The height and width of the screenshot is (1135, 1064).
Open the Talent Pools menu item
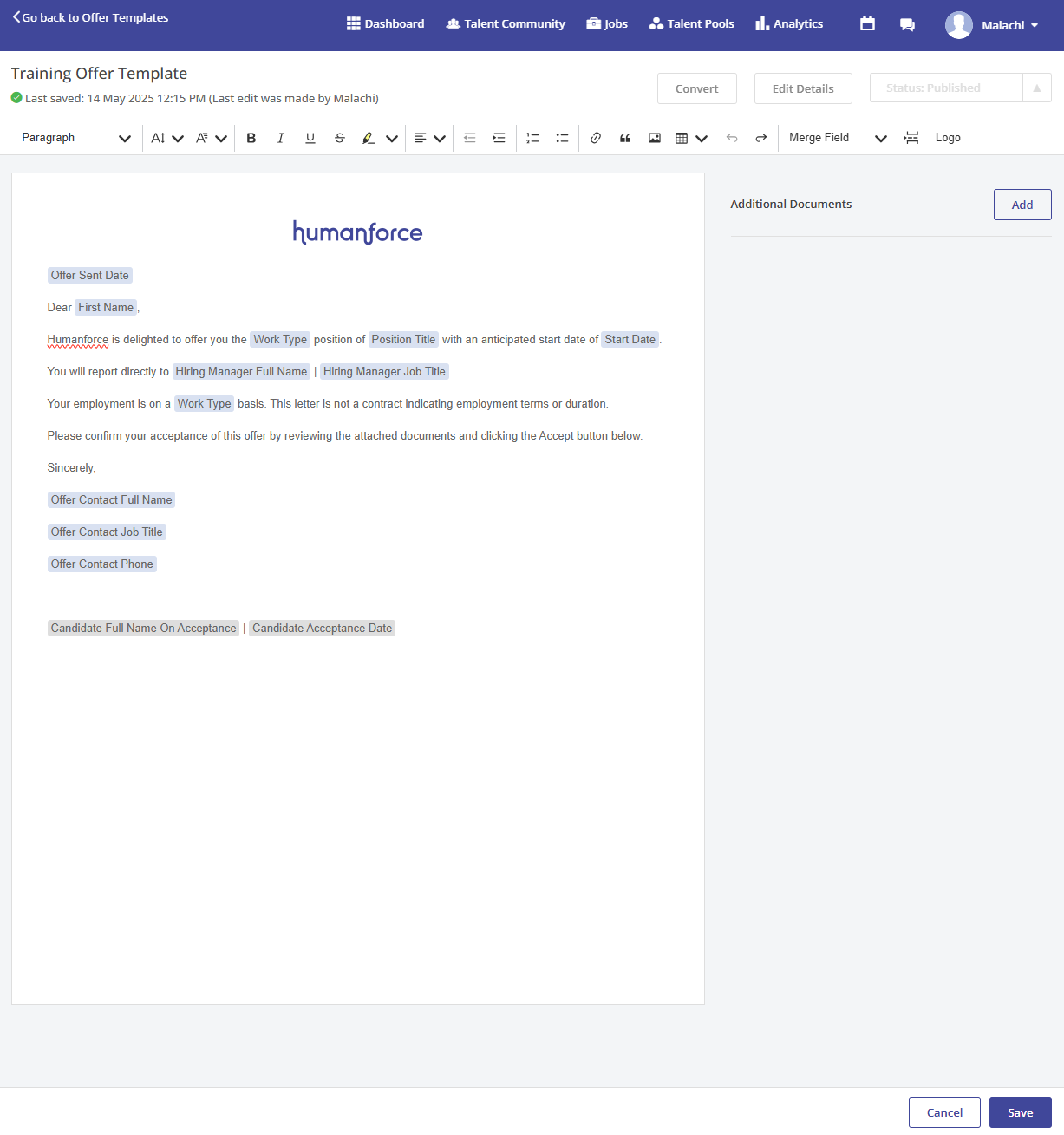click(x=691, y=24)
